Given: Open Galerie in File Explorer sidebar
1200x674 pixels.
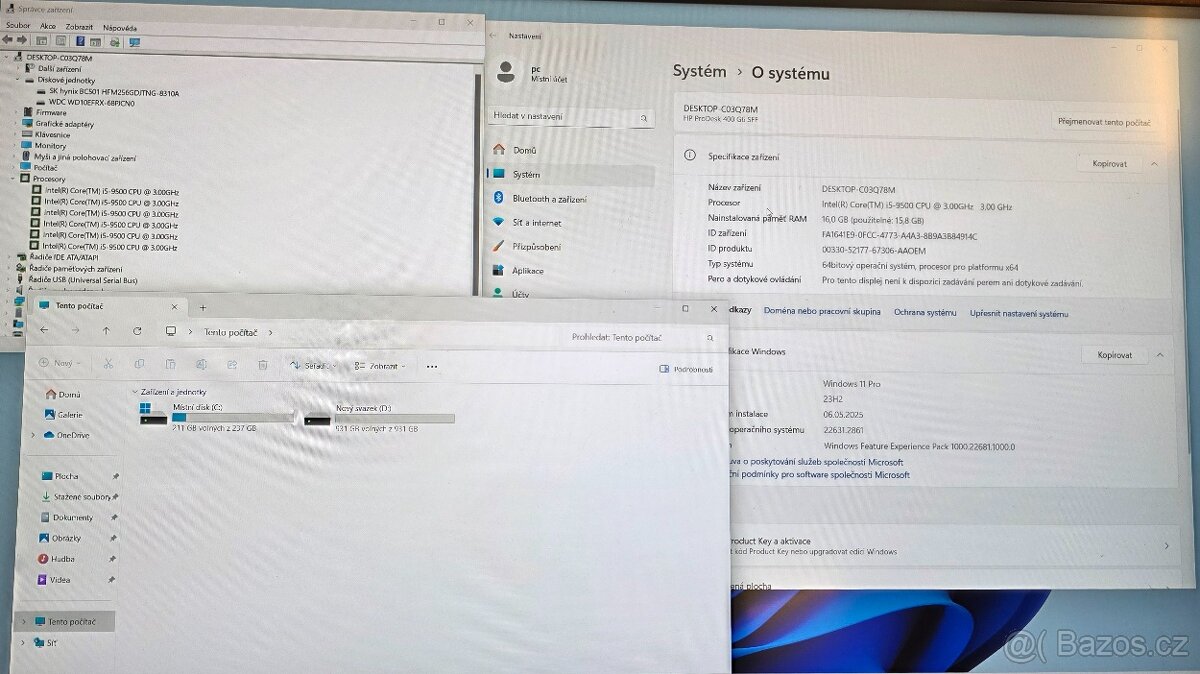Looking at the screenshot, I should pyautogui.click(x=63, y=414).
